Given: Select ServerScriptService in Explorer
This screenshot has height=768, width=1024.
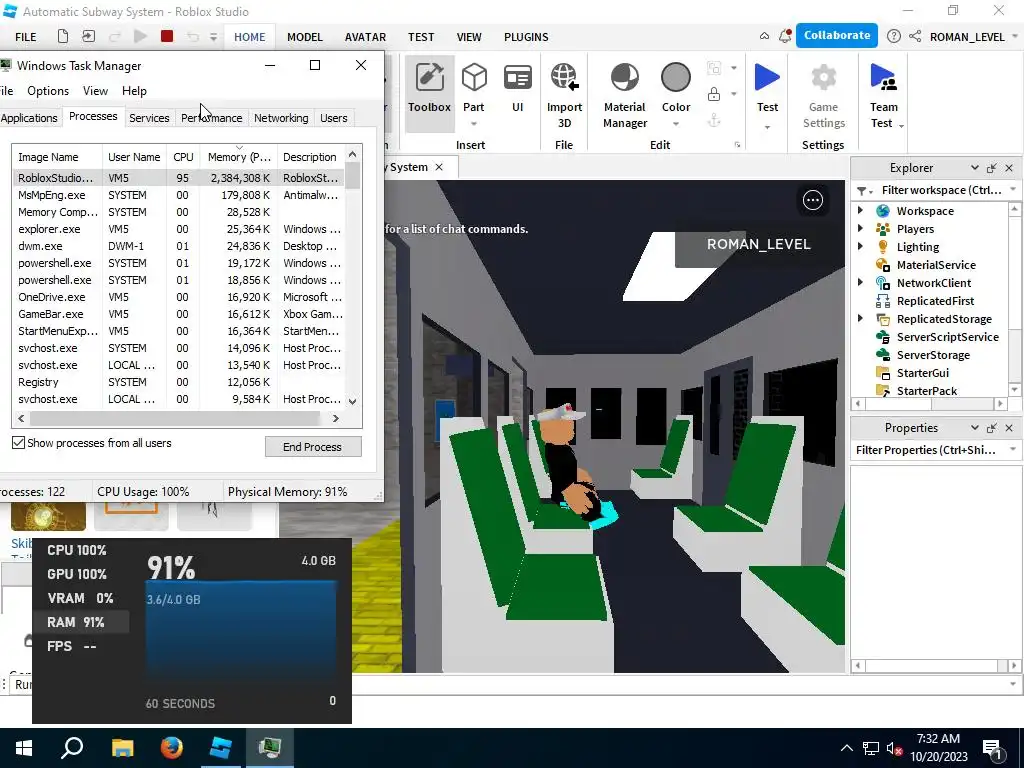Looking at the screenshot, I should click(x=948, y=337).
